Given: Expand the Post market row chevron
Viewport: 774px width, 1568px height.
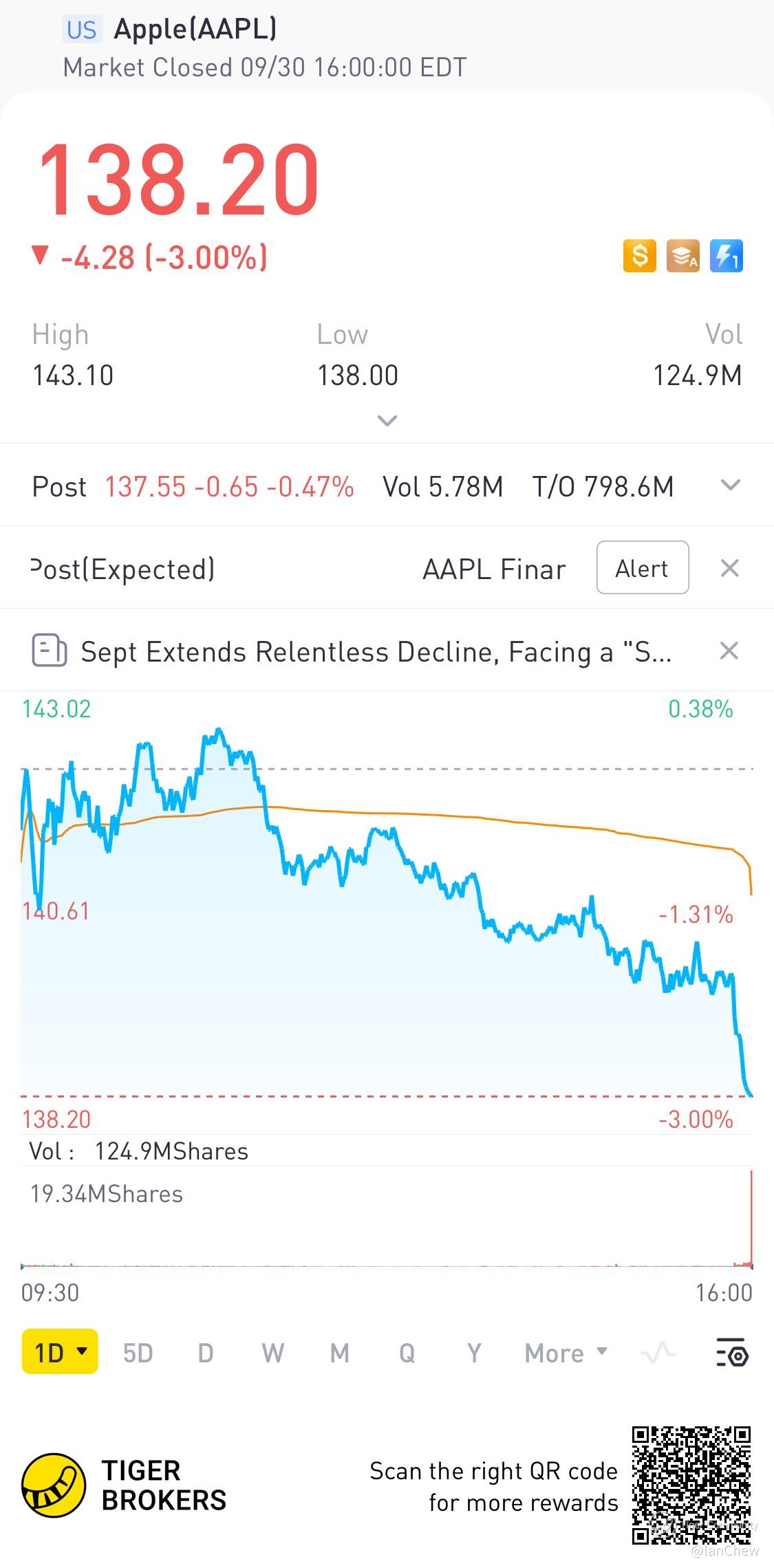Looking at the screenshot, I should 730,486.
